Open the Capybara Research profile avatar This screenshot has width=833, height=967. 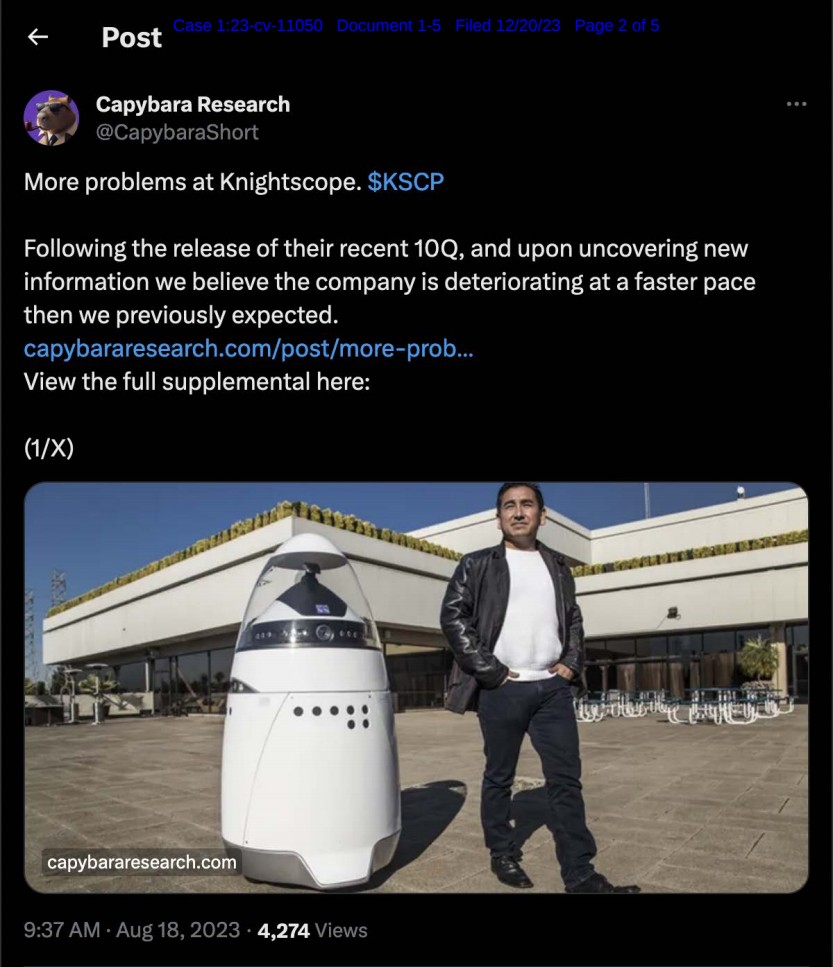pyautogui.click(x=51, y=118)
